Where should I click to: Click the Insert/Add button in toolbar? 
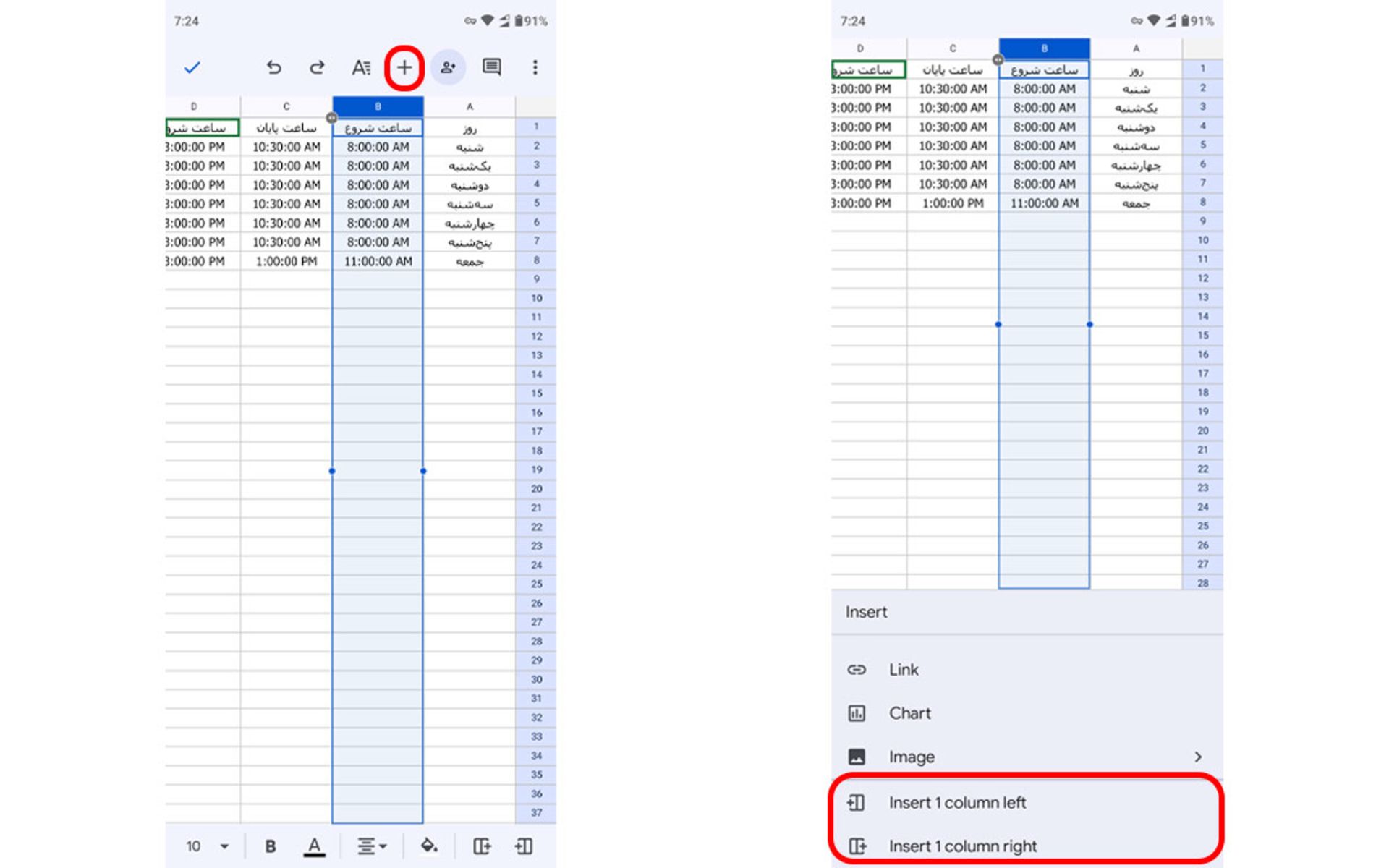tap(405, 67)
